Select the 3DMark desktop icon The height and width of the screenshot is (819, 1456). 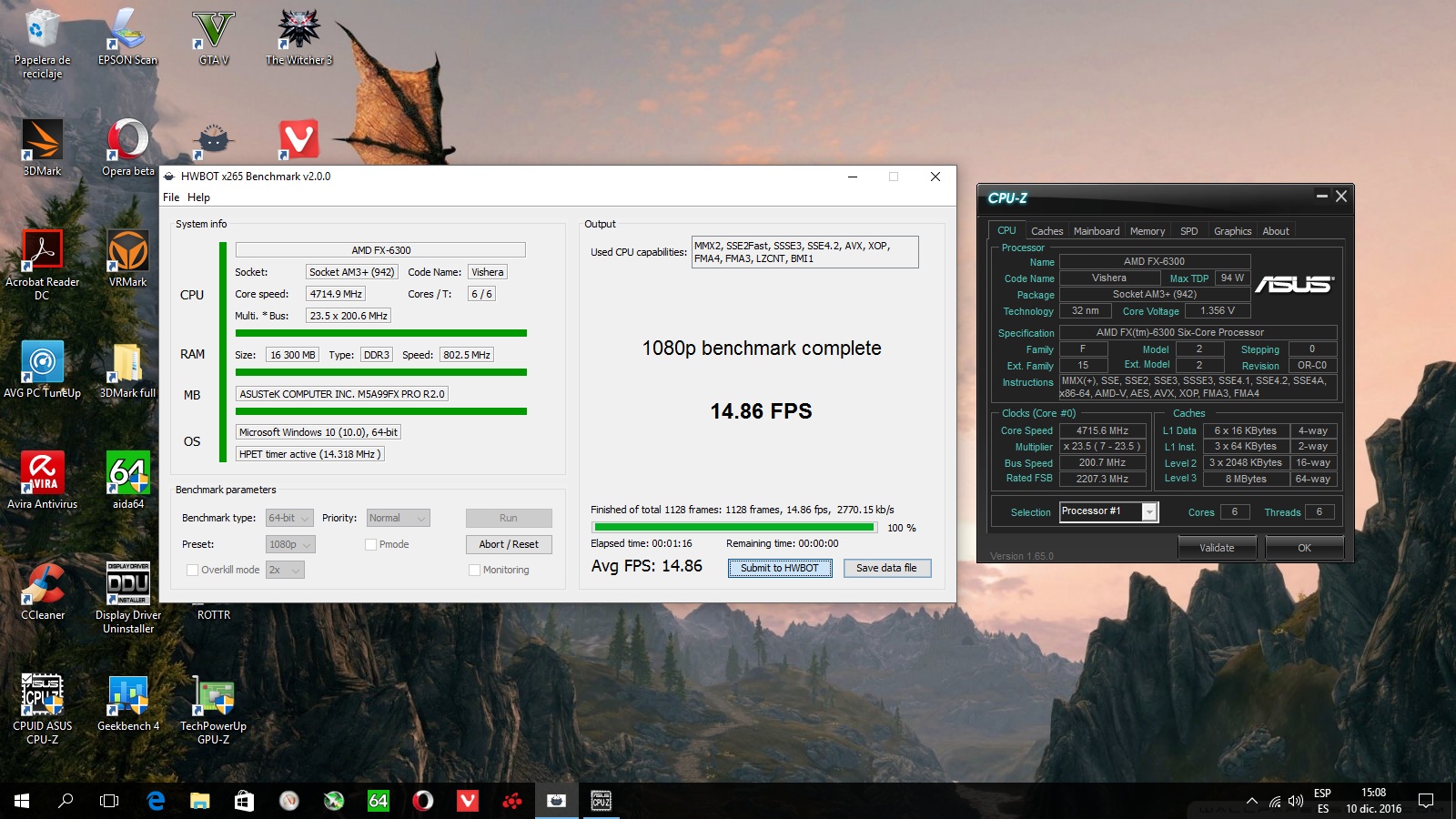click(x=42, y=147)
